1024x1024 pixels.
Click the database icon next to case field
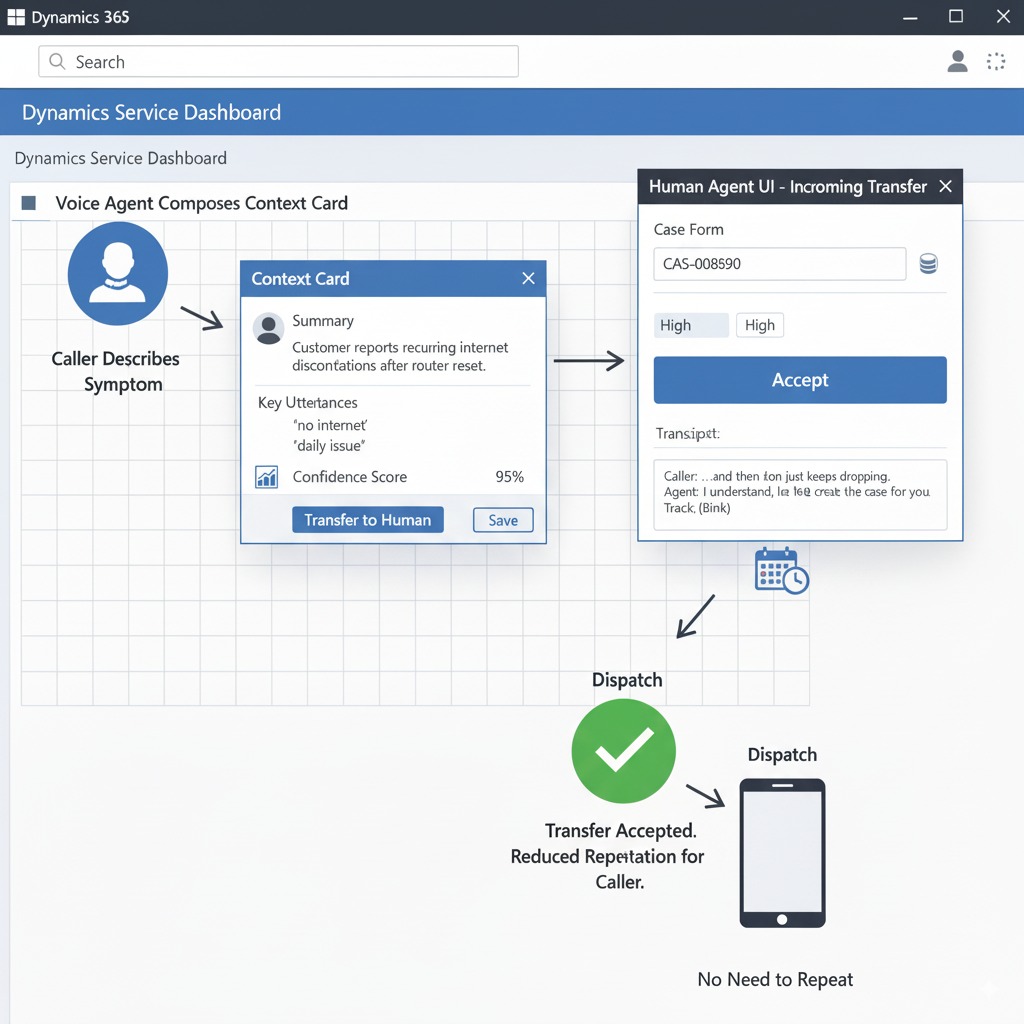(928, 264)
